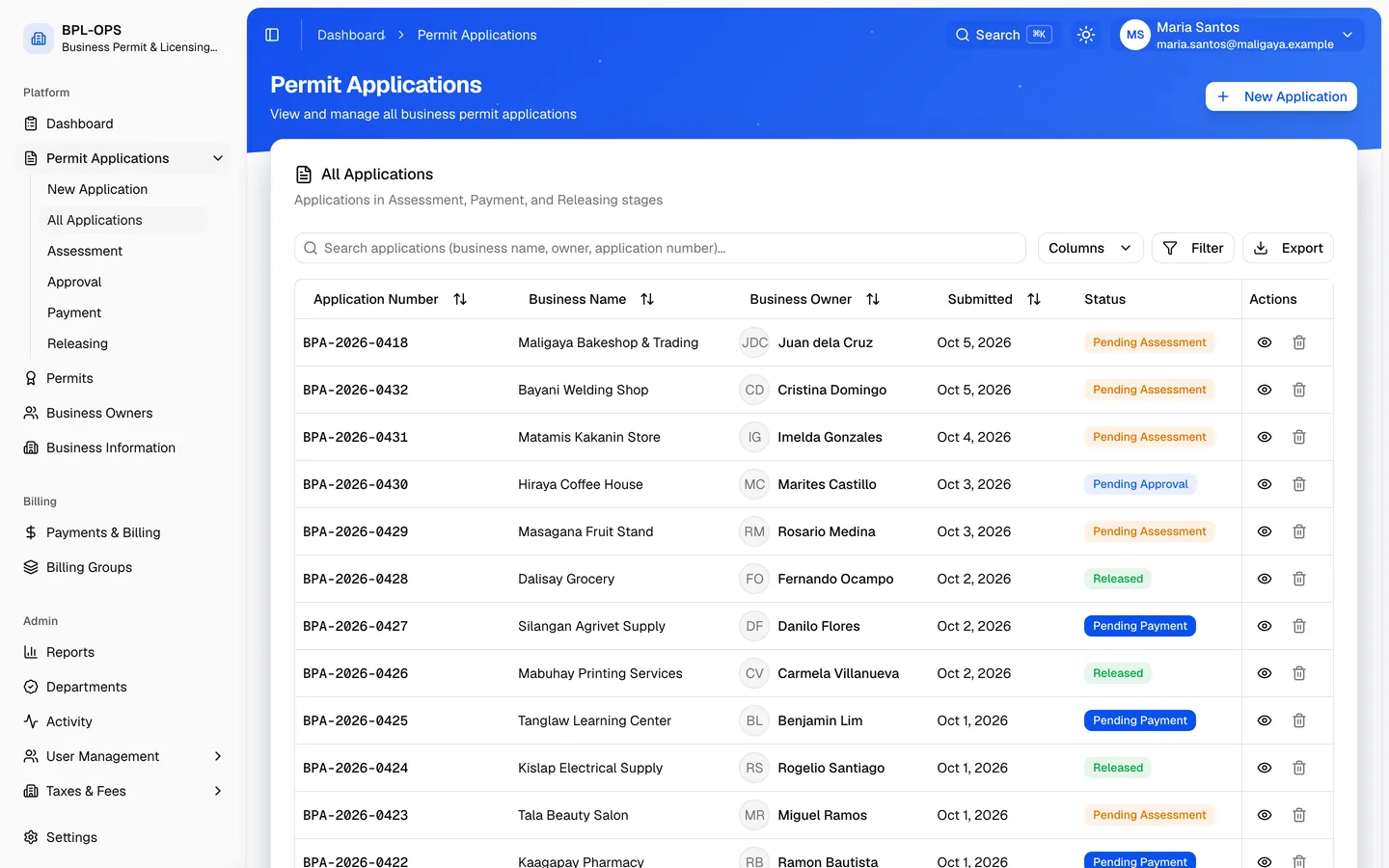Go to Dashboard breadcrumb link
The image size is (1389, 868).
click(x=351, y=35)
